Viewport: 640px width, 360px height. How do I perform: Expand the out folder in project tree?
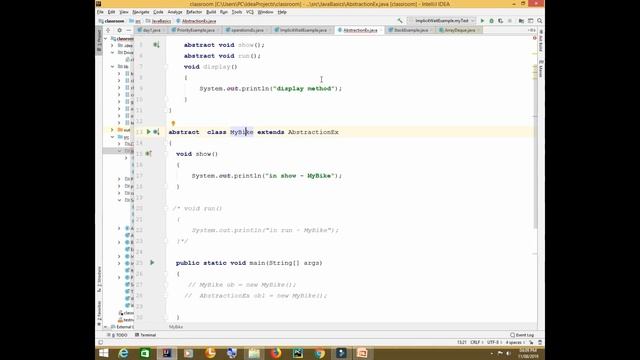pyautogui.click(x=112, y=130)
